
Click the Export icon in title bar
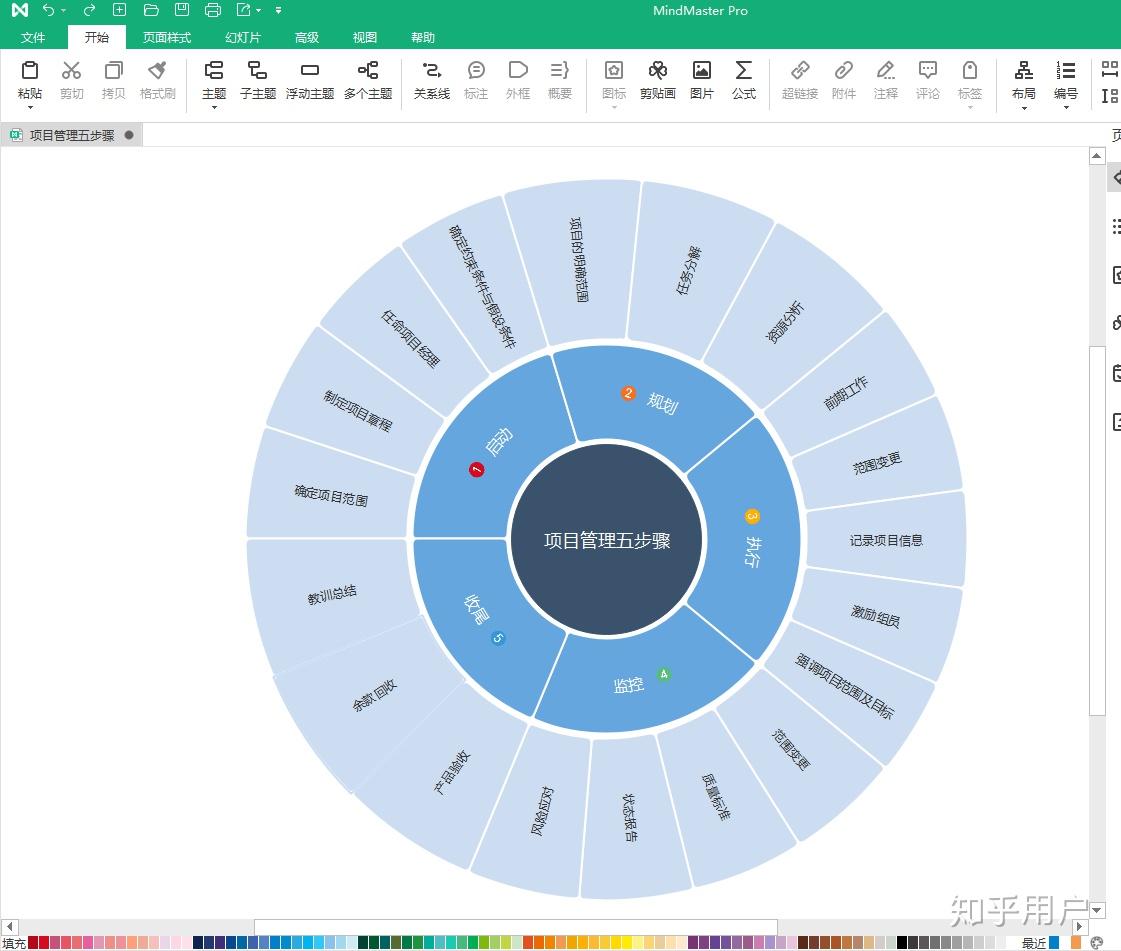point(244,10)
